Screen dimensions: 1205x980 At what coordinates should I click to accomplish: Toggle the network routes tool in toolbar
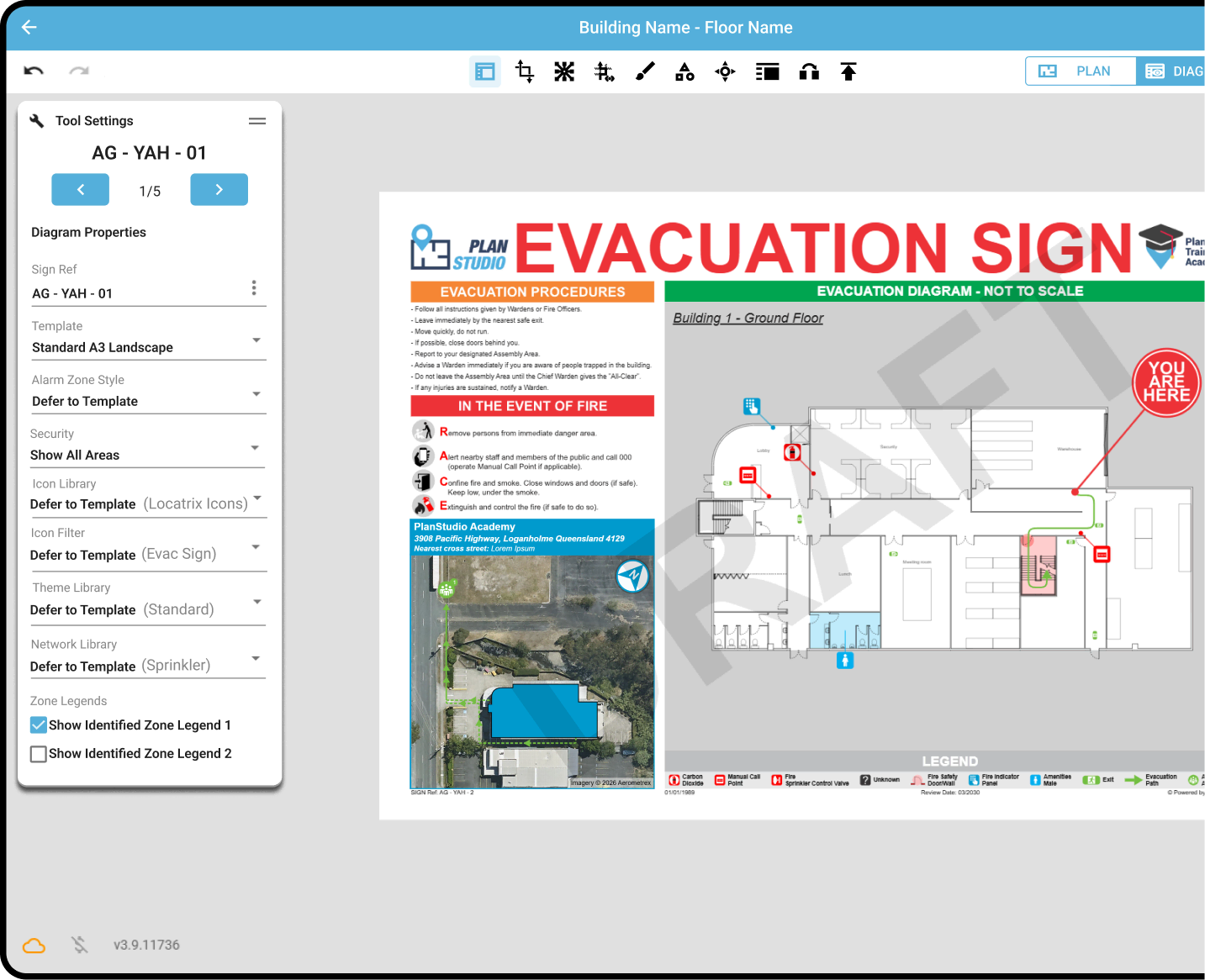click(x=604, y=71)
